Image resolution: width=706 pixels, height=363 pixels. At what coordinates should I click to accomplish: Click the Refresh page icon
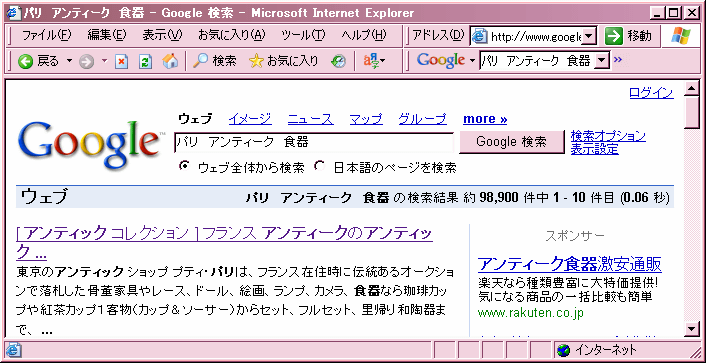pos(145,62)
